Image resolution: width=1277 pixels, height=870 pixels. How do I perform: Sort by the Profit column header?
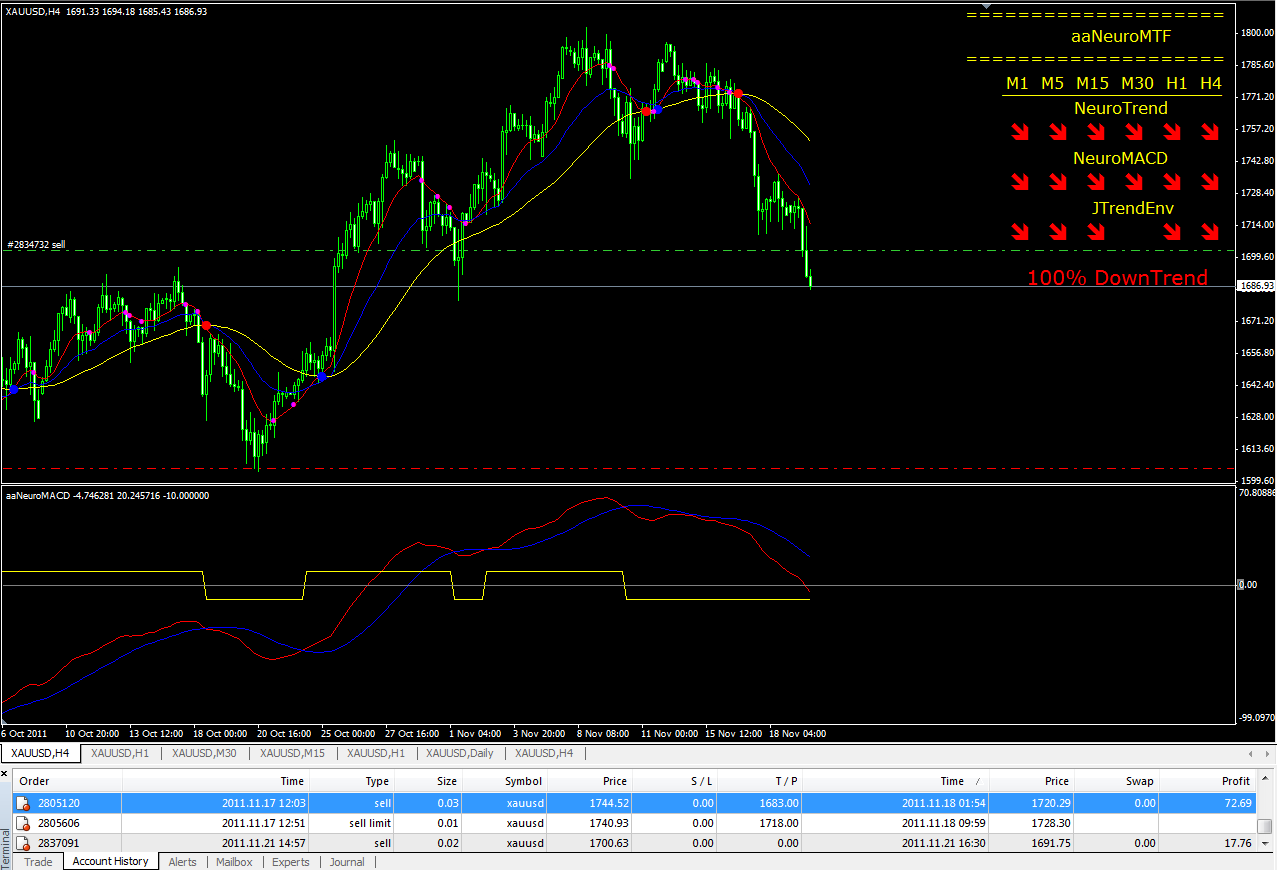pyautogui.click(x=1208, y=781)
